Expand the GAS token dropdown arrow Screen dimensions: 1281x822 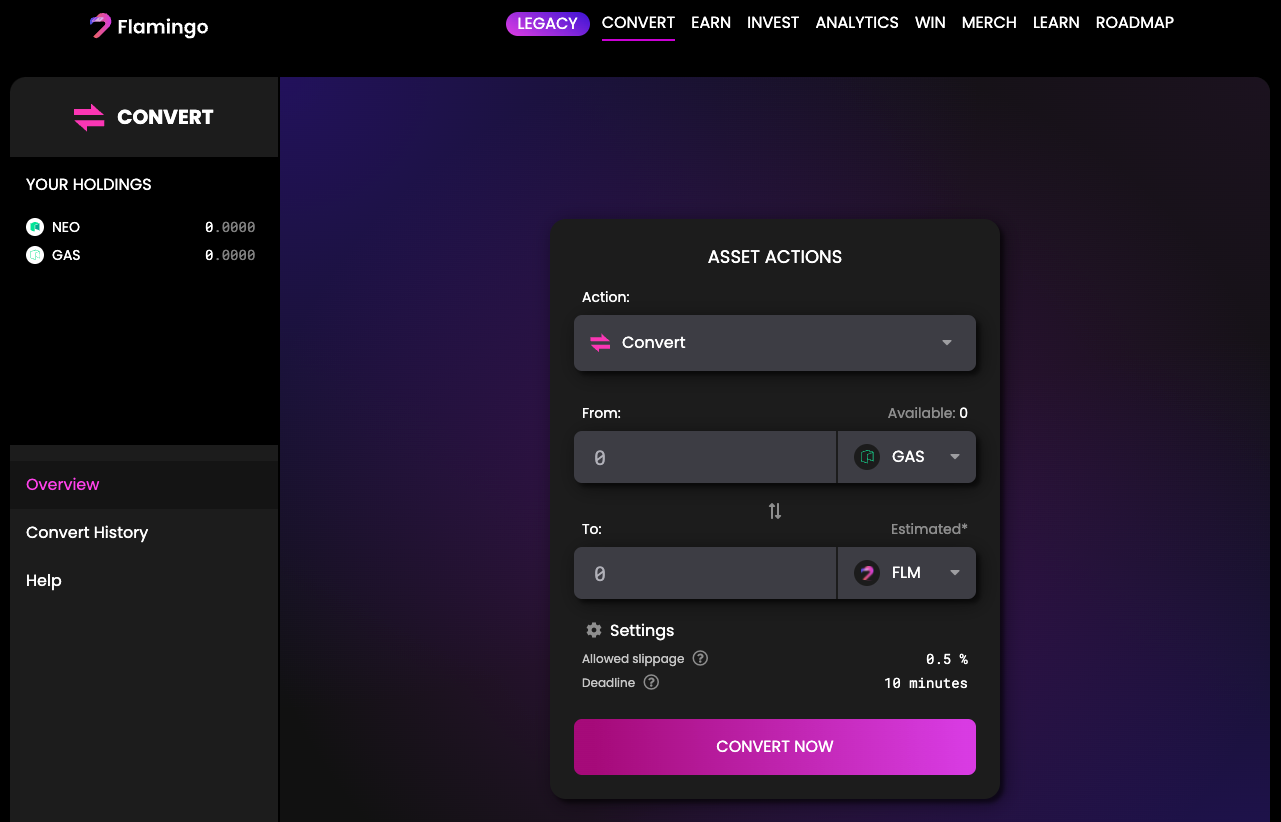pyautogui.click(x=955, y=457)
